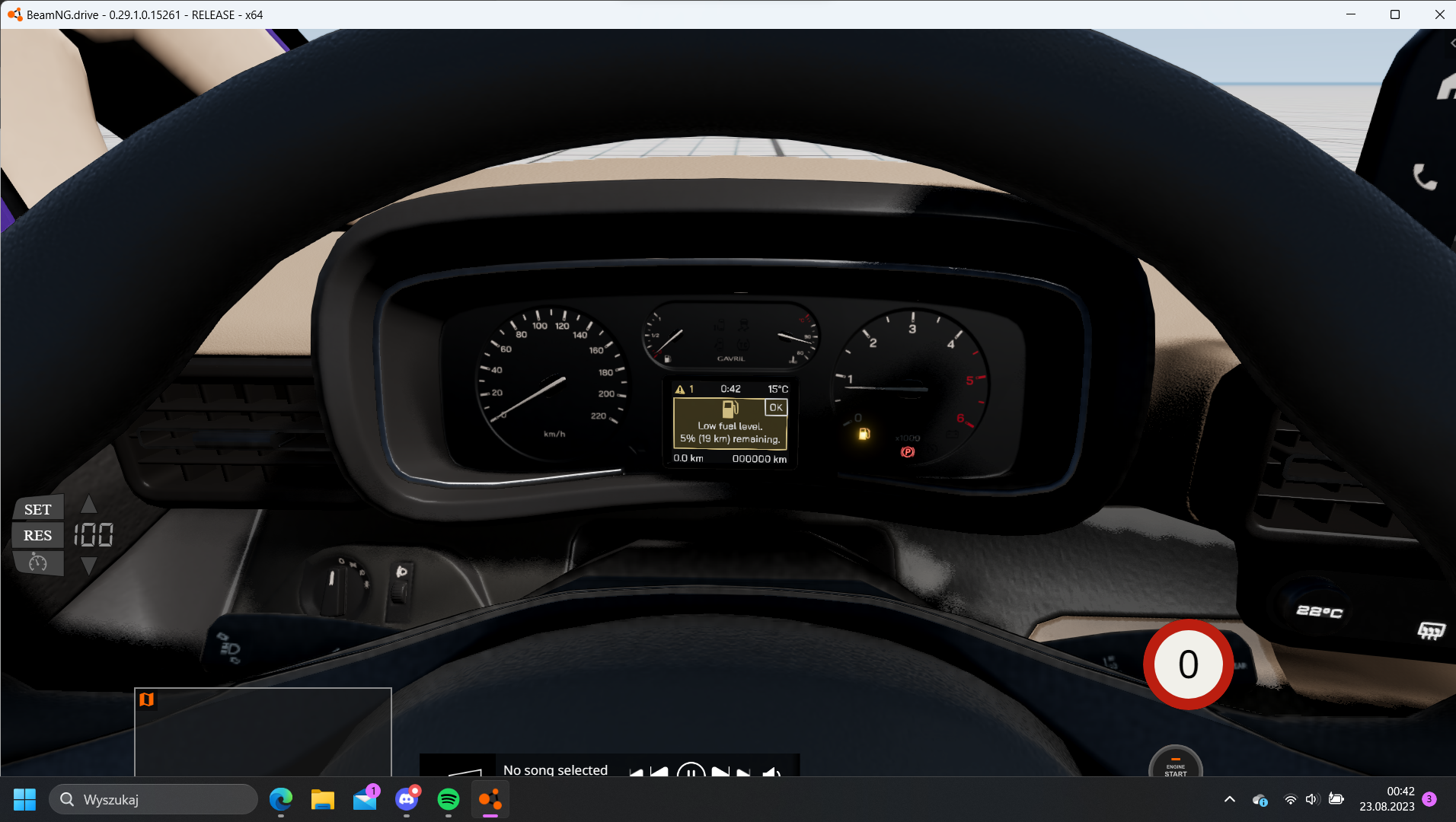Open notification center badge

pyautogui.click(x=1429, y=799)
